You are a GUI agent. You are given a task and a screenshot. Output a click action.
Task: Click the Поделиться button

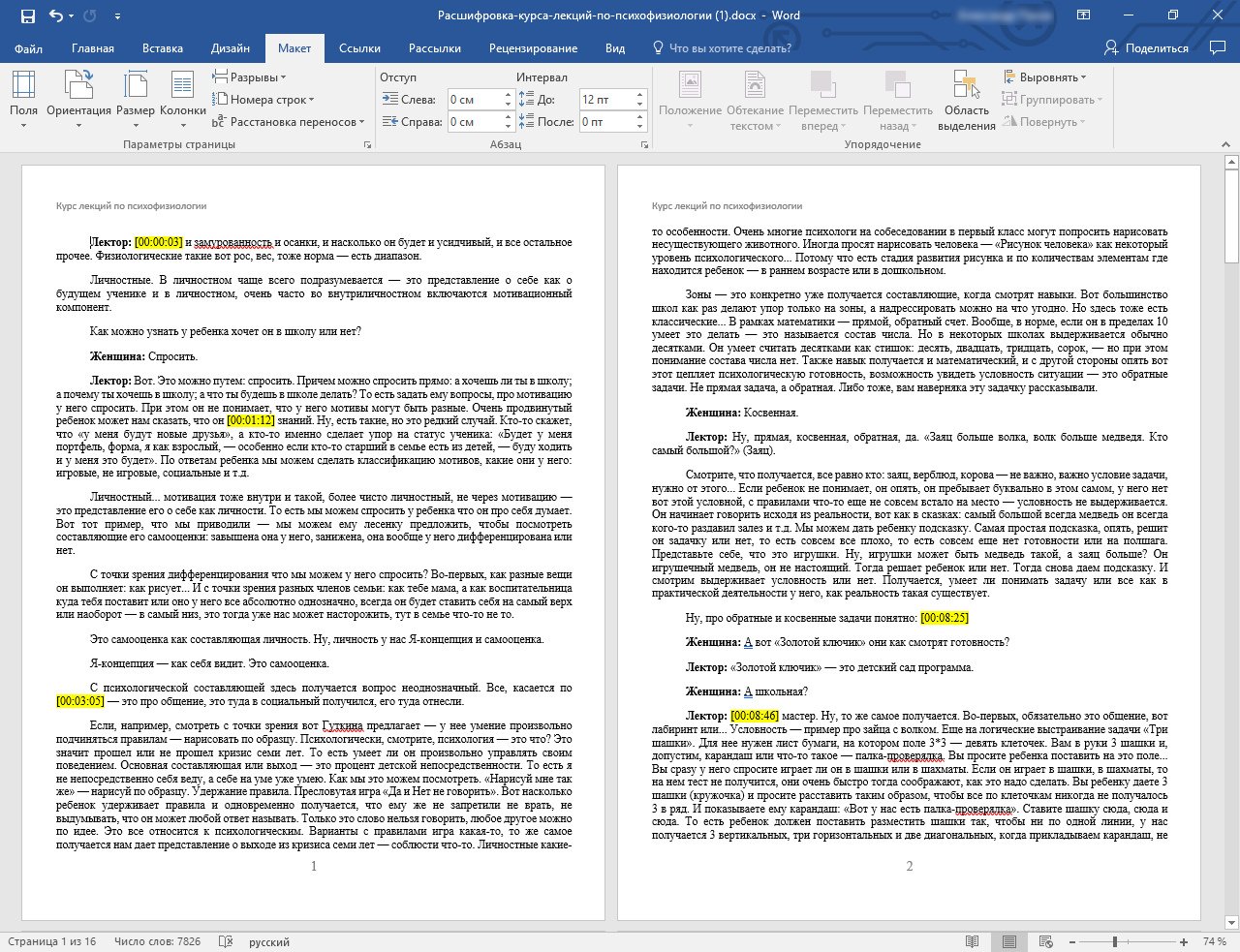[x=1147, y=48]
